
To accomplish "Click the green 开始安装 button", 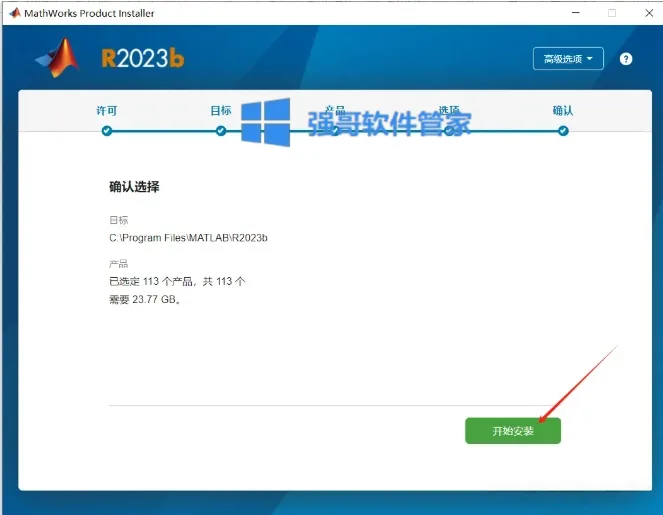I will tap(513, 431).
